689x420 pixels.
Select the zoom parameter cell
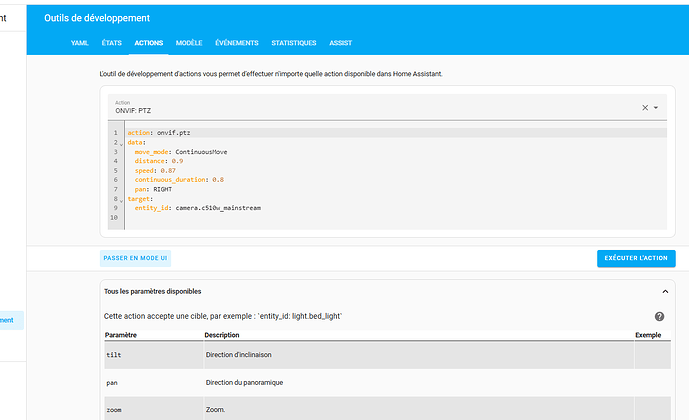click(x=154, y=409)
